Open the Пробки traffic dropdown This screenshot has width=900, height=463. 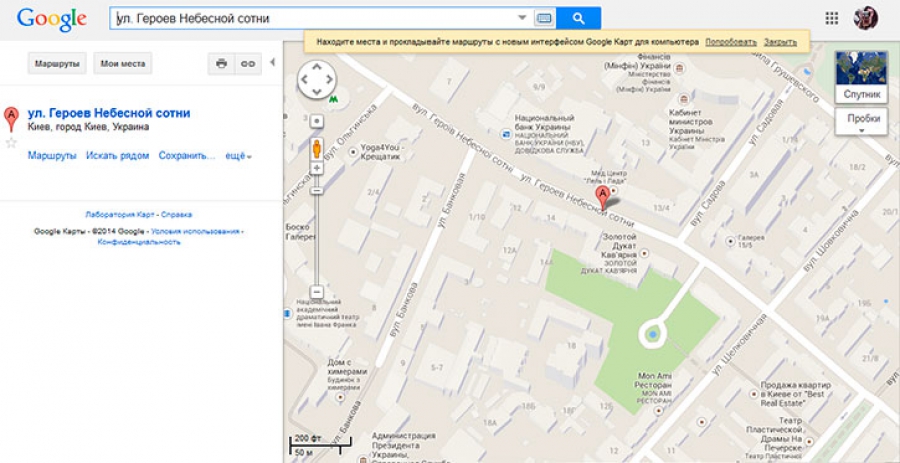pos(862,122)
